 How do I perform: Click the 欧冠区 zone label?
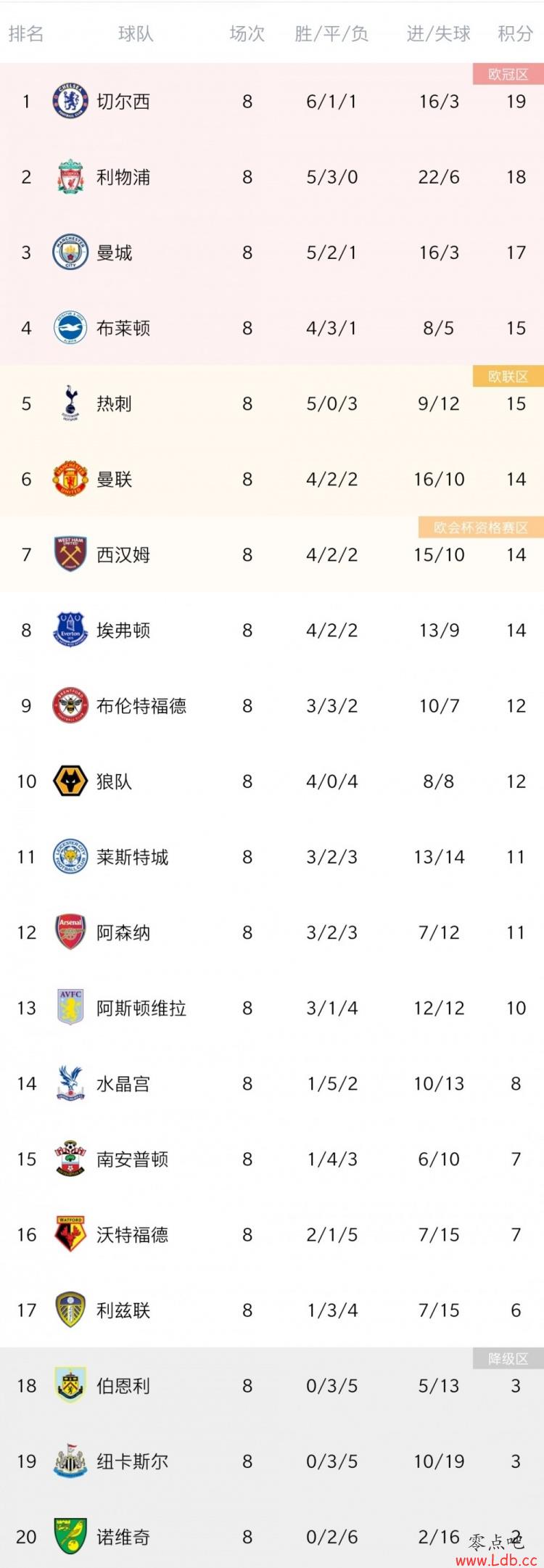pyautogui.click(x=508, y=74)
